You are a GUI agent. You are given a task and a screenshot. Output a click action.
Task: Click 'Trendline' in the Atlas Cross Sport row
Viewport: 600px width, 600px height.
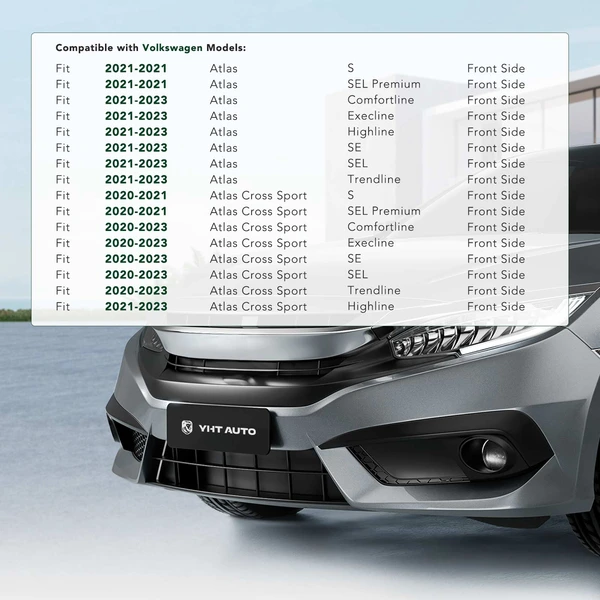pyautogui.click(x=374, y=291)
